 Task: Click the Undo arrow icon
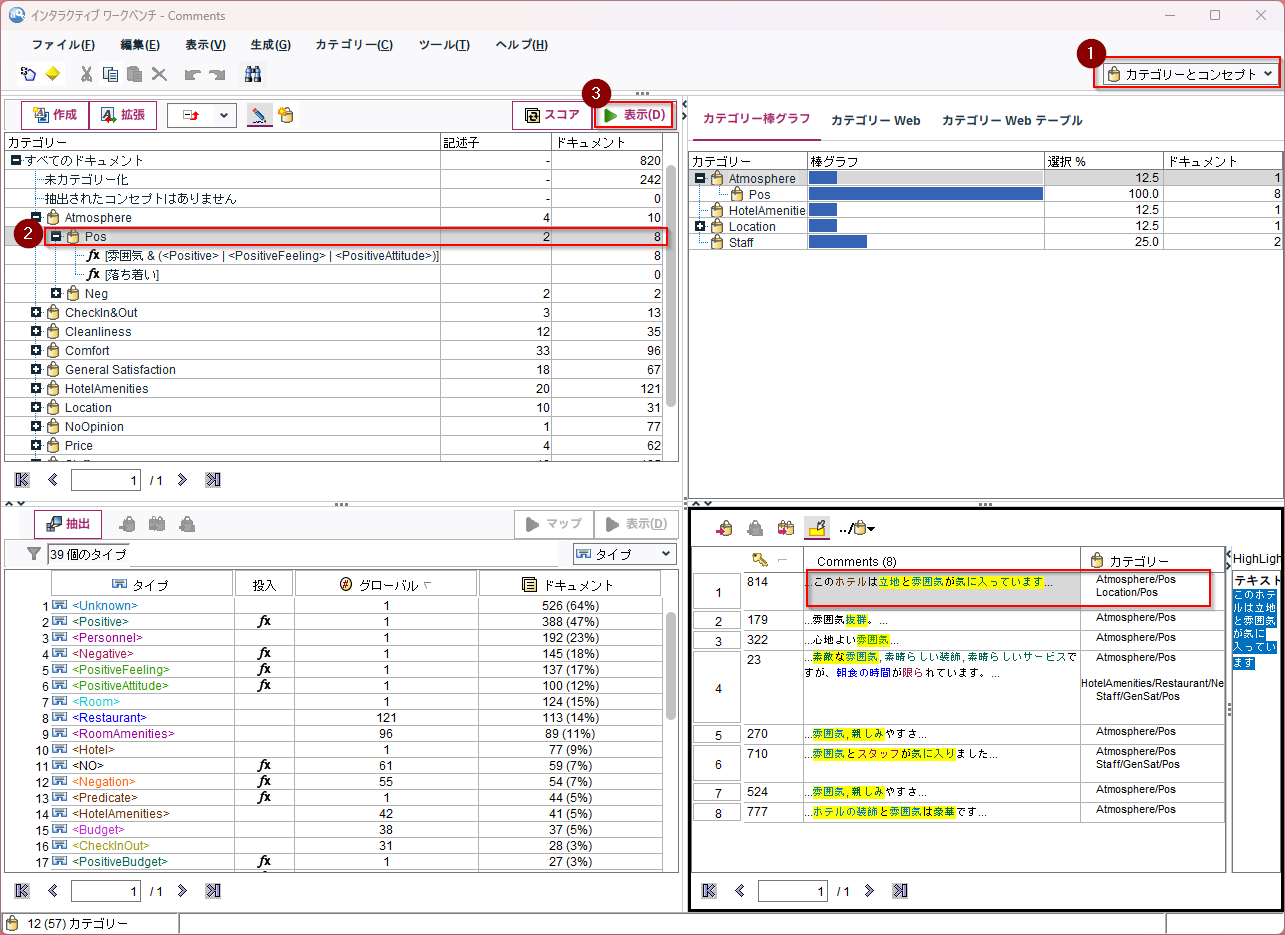pos(192,74)
